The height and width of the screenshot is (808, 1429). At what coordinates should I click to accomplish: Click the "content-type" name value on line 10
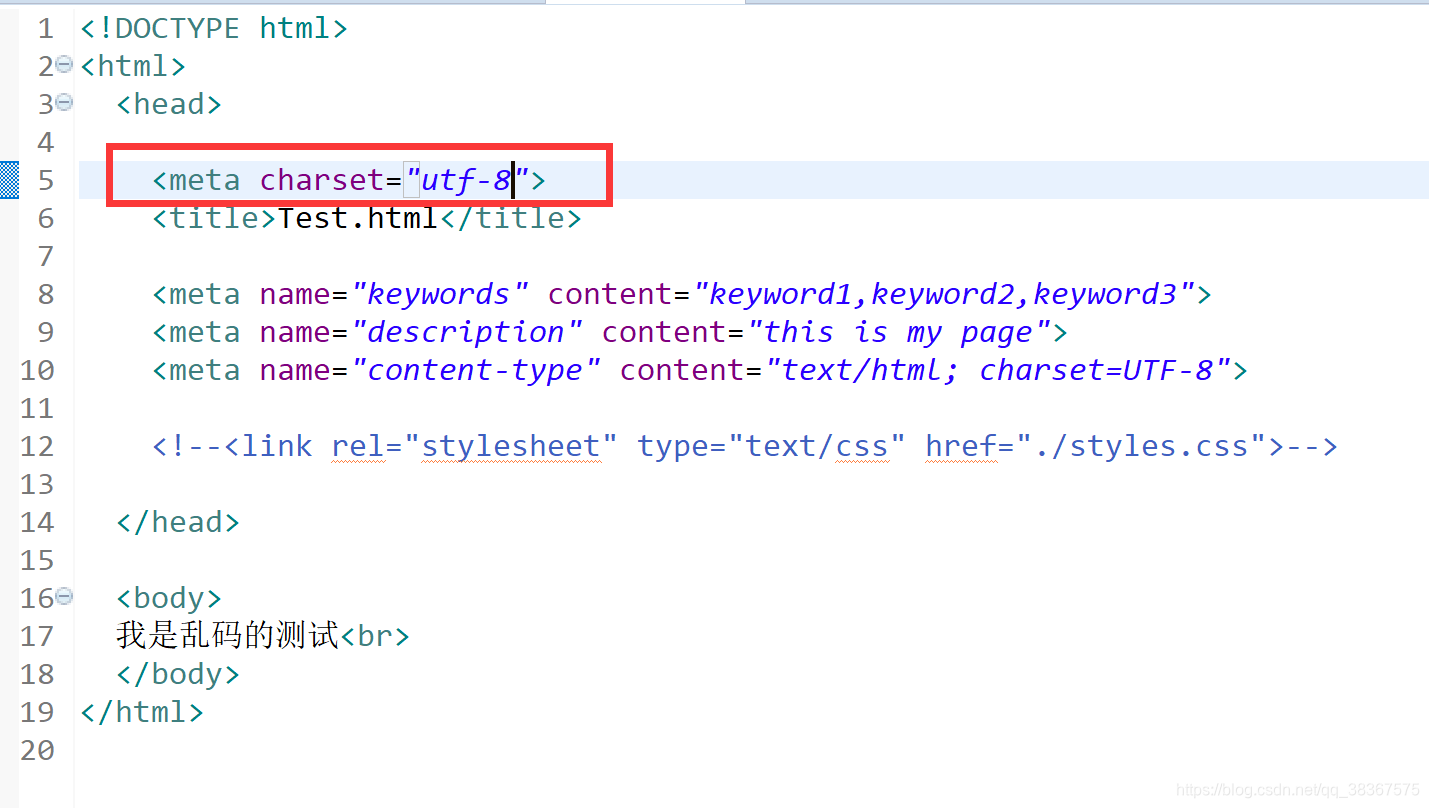[x=476, y=370]
